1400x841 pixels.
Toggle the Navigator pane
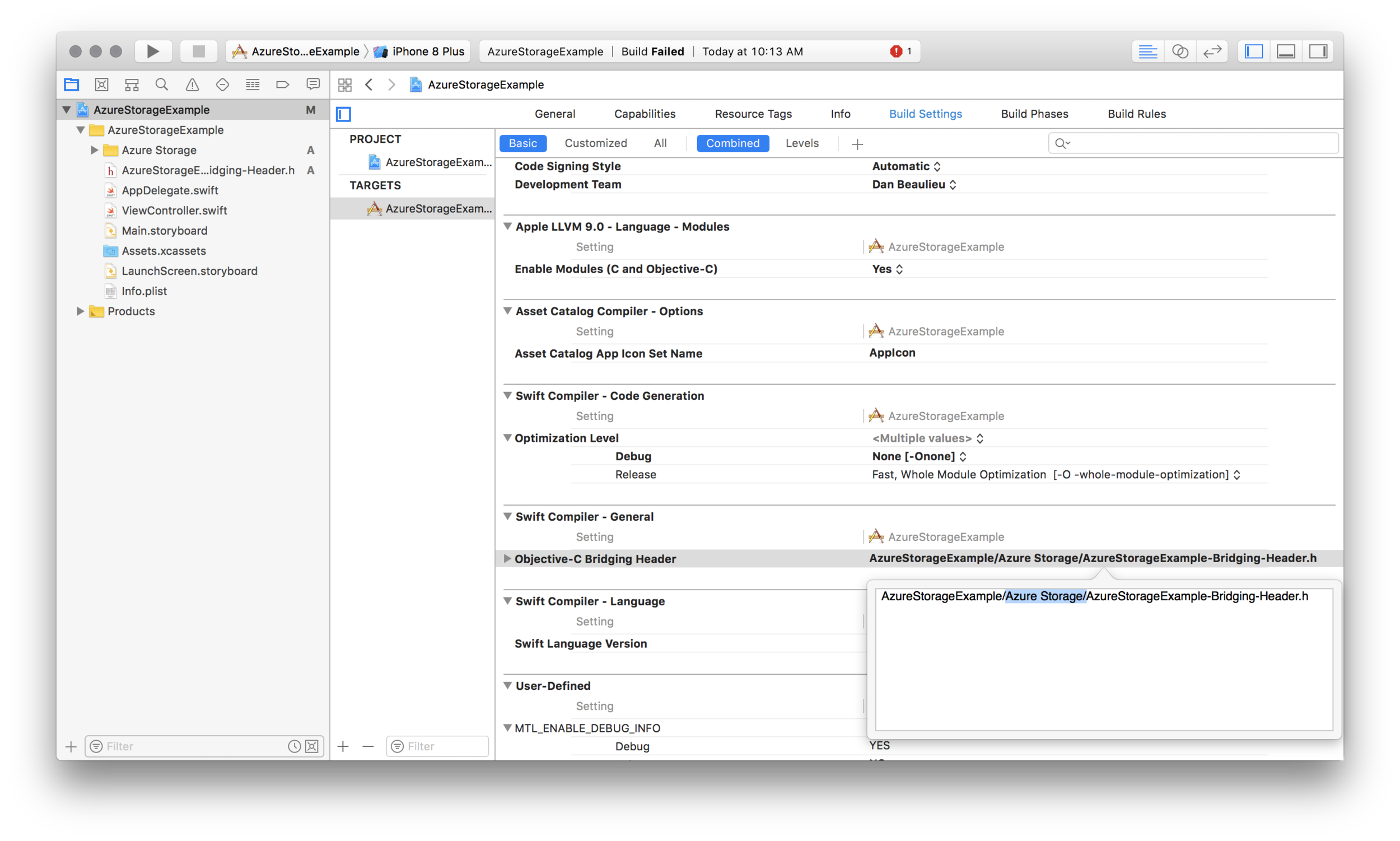coord(1253,51)
